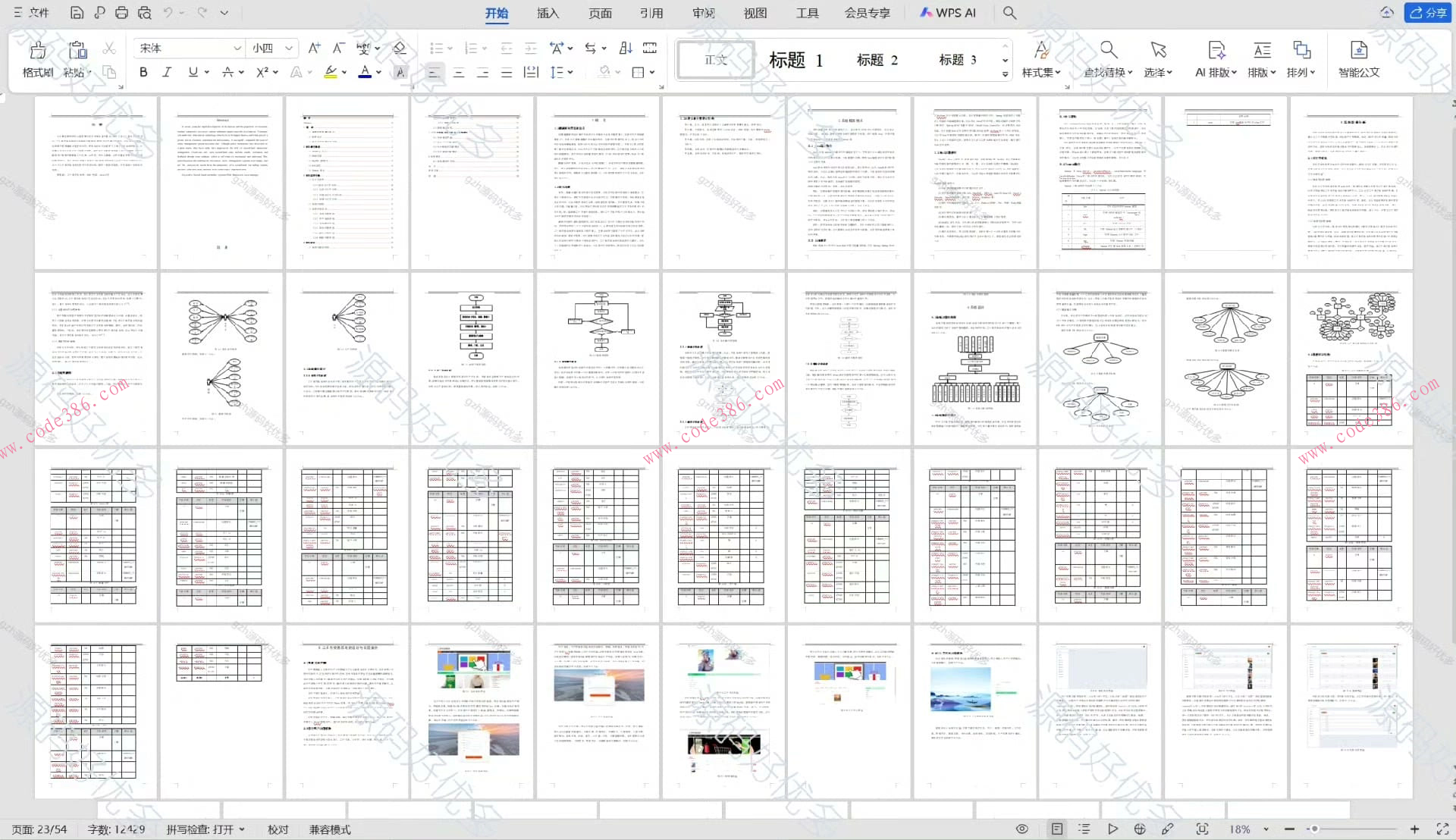Open the 18% zoom level dropdown
This screenshot has width=1456, height=840.
[1266, 829]
